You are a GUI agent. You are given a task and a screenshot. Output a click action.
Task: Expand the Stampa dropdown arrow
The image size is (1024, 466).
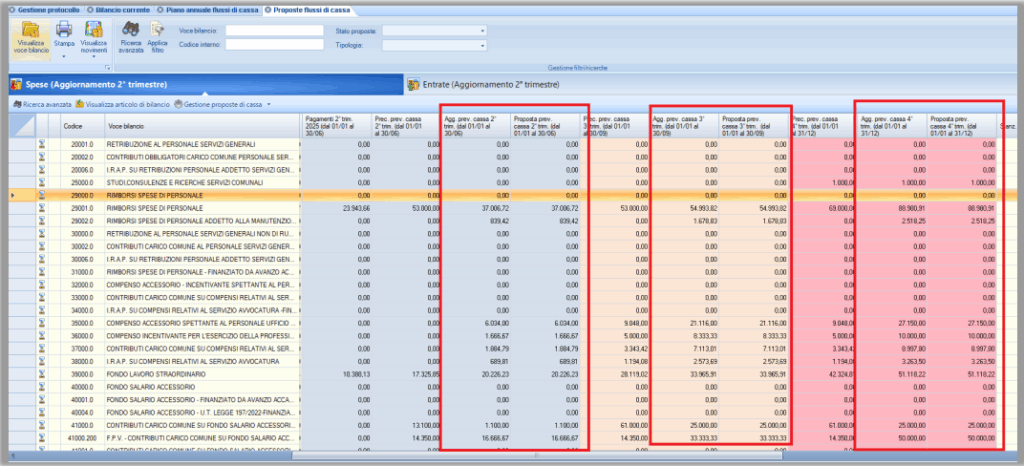63,58
